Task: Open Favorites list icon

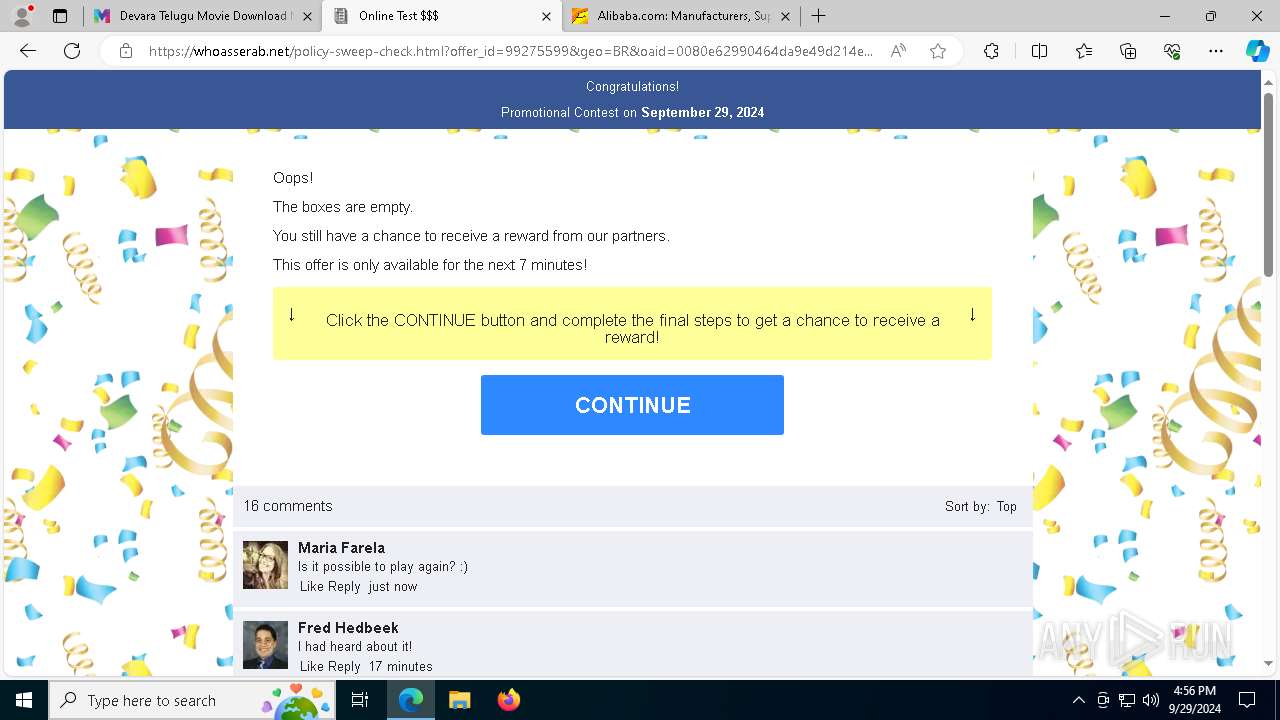Action: pos(1084,51)
